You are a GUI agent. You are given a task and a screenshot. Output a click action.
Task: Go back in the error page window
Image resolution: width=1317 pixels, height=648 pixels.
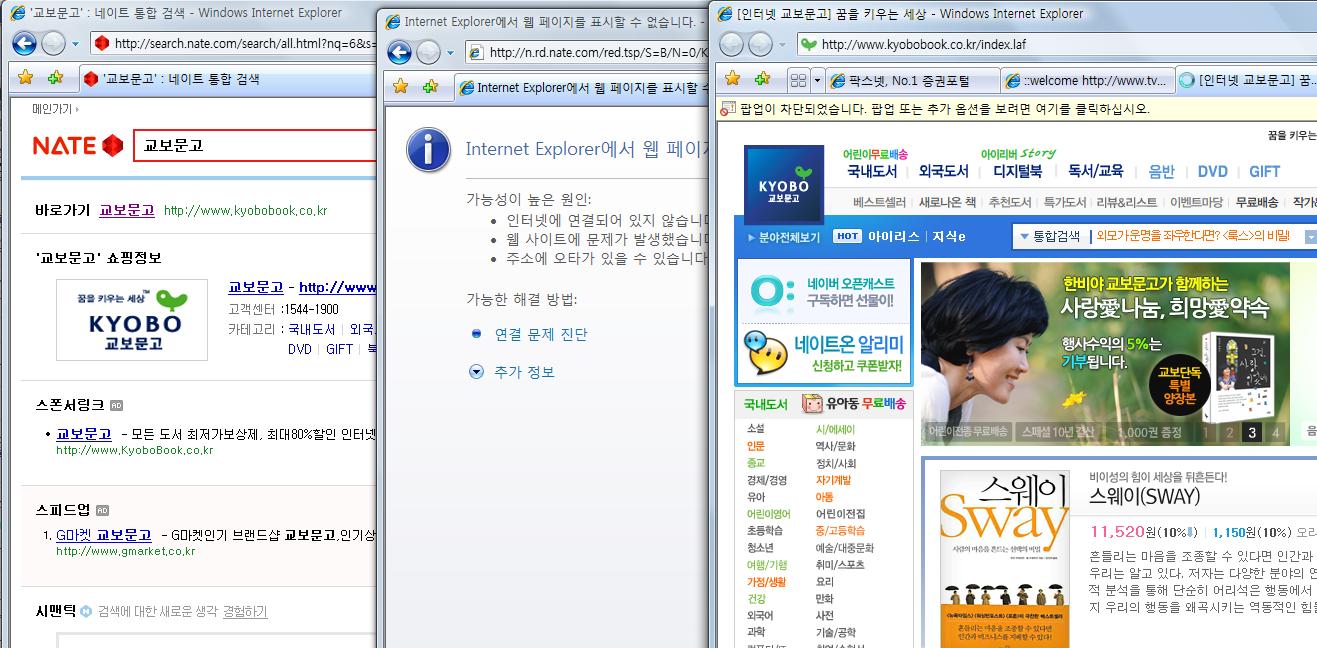pos(399,53)
